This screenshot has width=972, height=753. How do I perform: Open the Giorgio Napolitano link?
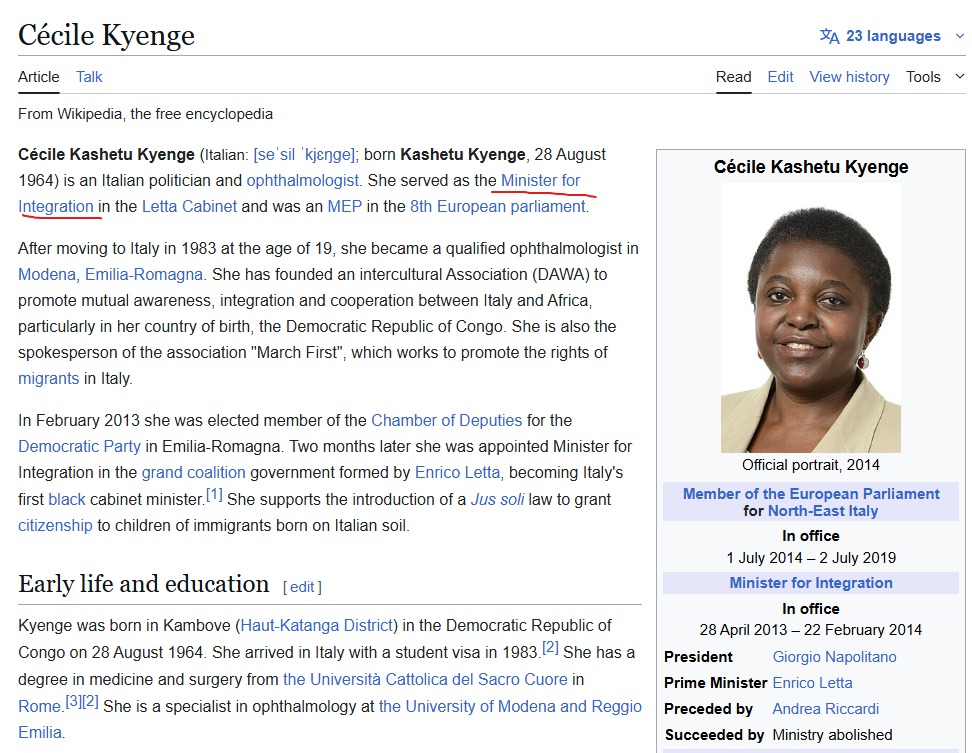pos(834,657)
